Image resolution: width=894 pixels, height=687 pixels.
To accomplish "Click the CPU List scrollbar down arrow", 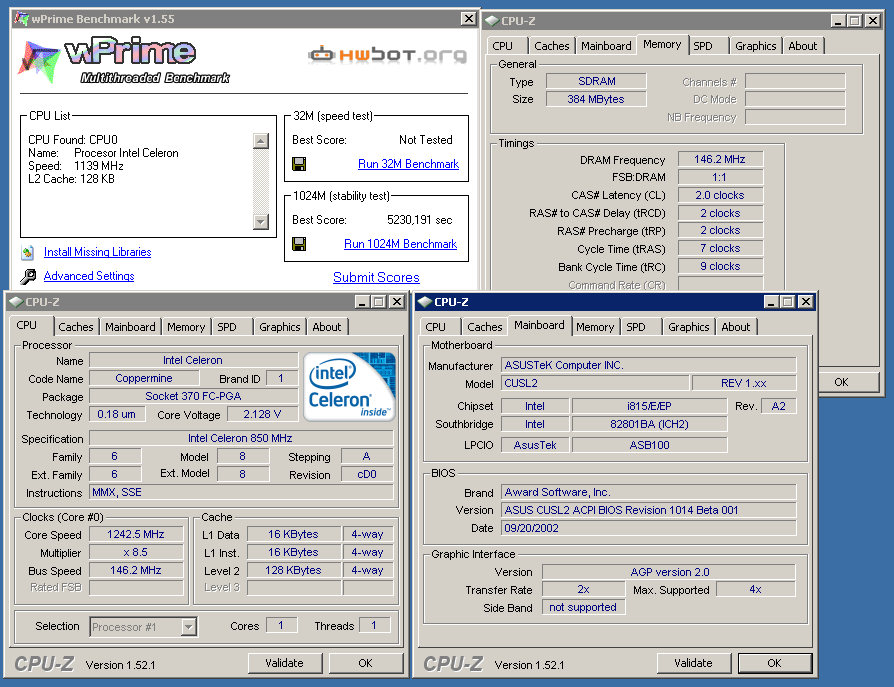I will (261, 221).
